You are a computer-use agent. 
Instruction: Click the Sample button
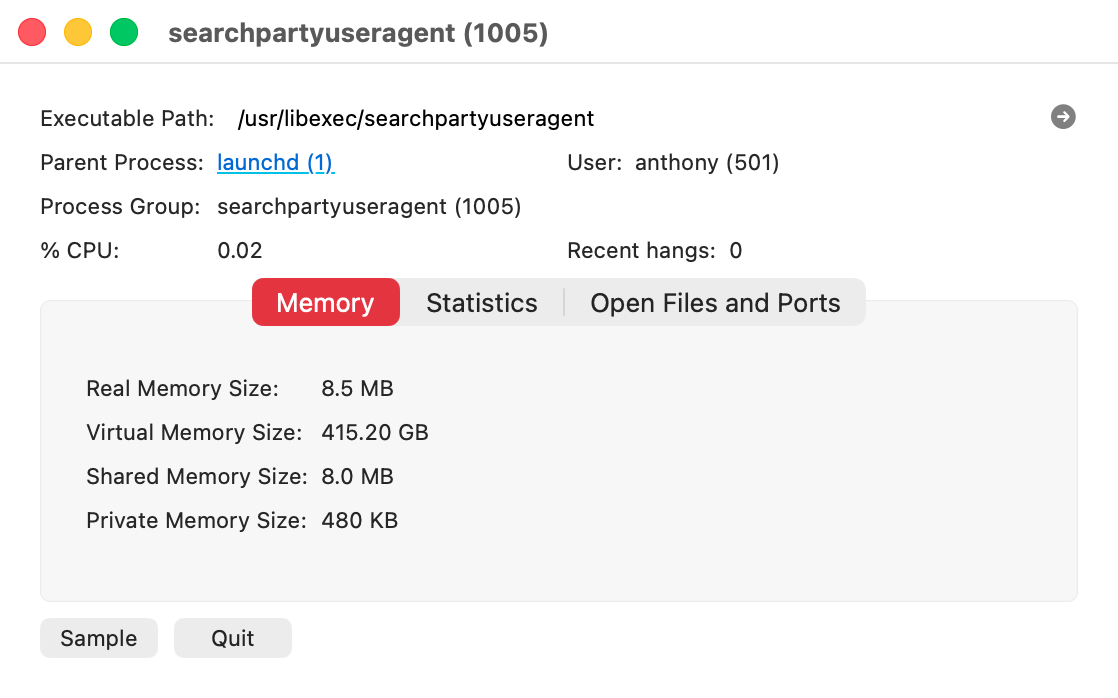click(x=98, y=637)
